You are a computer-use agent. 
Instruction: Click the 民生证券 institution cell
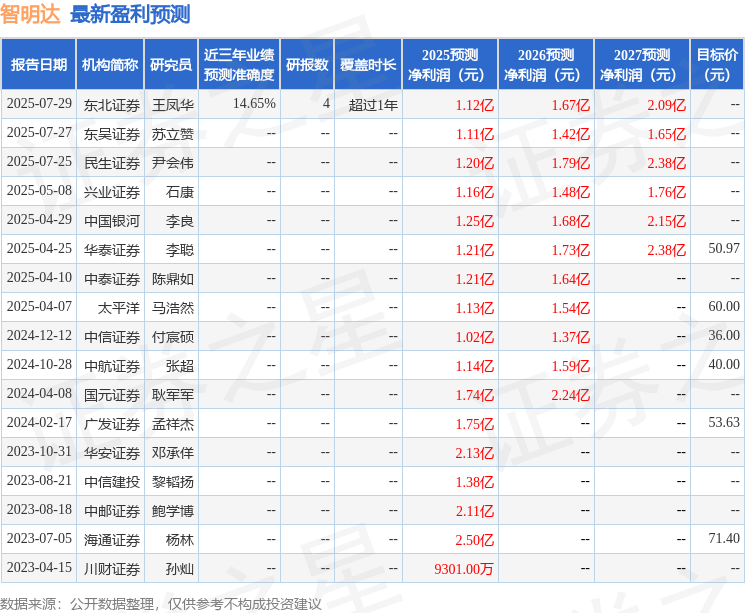click(x=112, y=163)
